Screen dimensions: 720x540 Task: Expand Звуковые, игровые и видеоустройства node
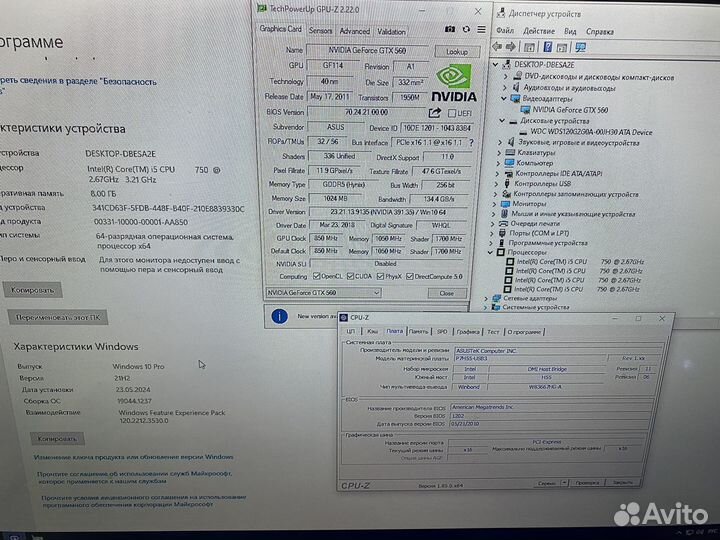click(x=500, y=143)
